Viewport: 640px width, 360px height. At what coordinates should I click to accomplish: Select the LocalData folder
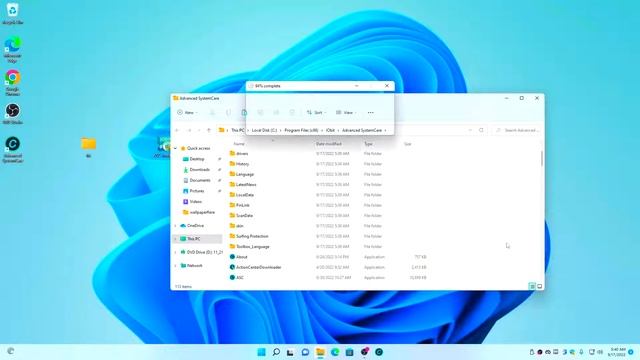tap(245, 195)
